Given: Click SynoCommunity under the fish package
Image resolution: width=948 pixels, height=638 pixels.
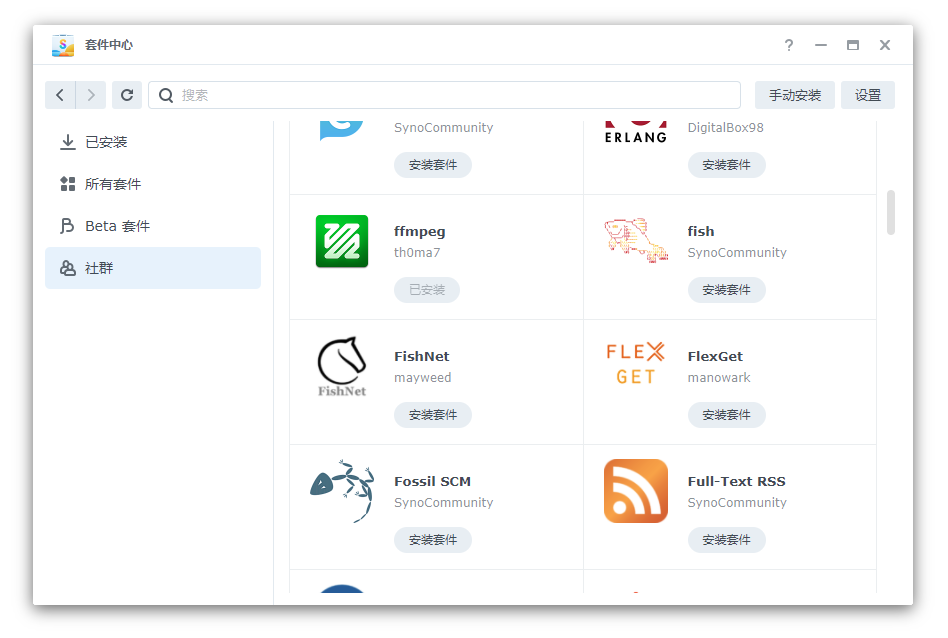Looking at the screenshot, I should [737, 253].
